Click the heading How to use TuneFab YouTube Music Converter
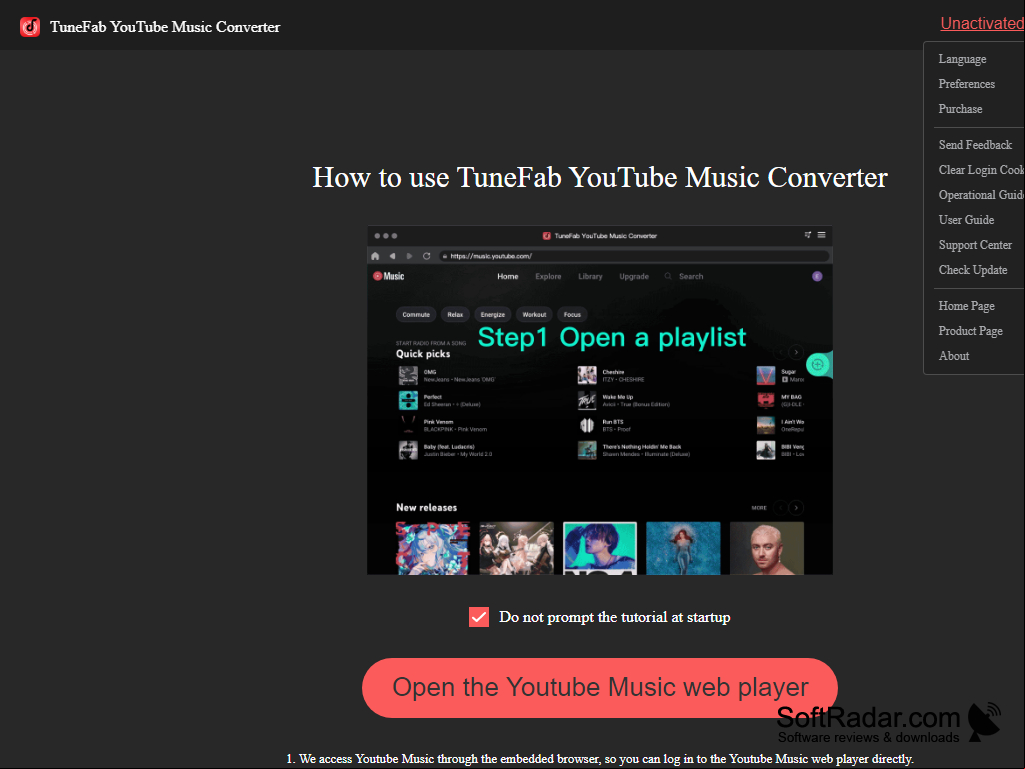Screen dimensions: 1025x769 [x=599, y=177]
